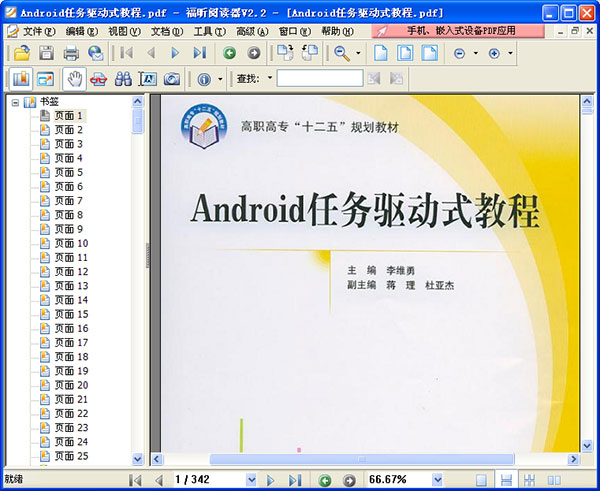Select bookmark 页面 1
This screenshot has width=600, height=491.
tap(68, 116)
